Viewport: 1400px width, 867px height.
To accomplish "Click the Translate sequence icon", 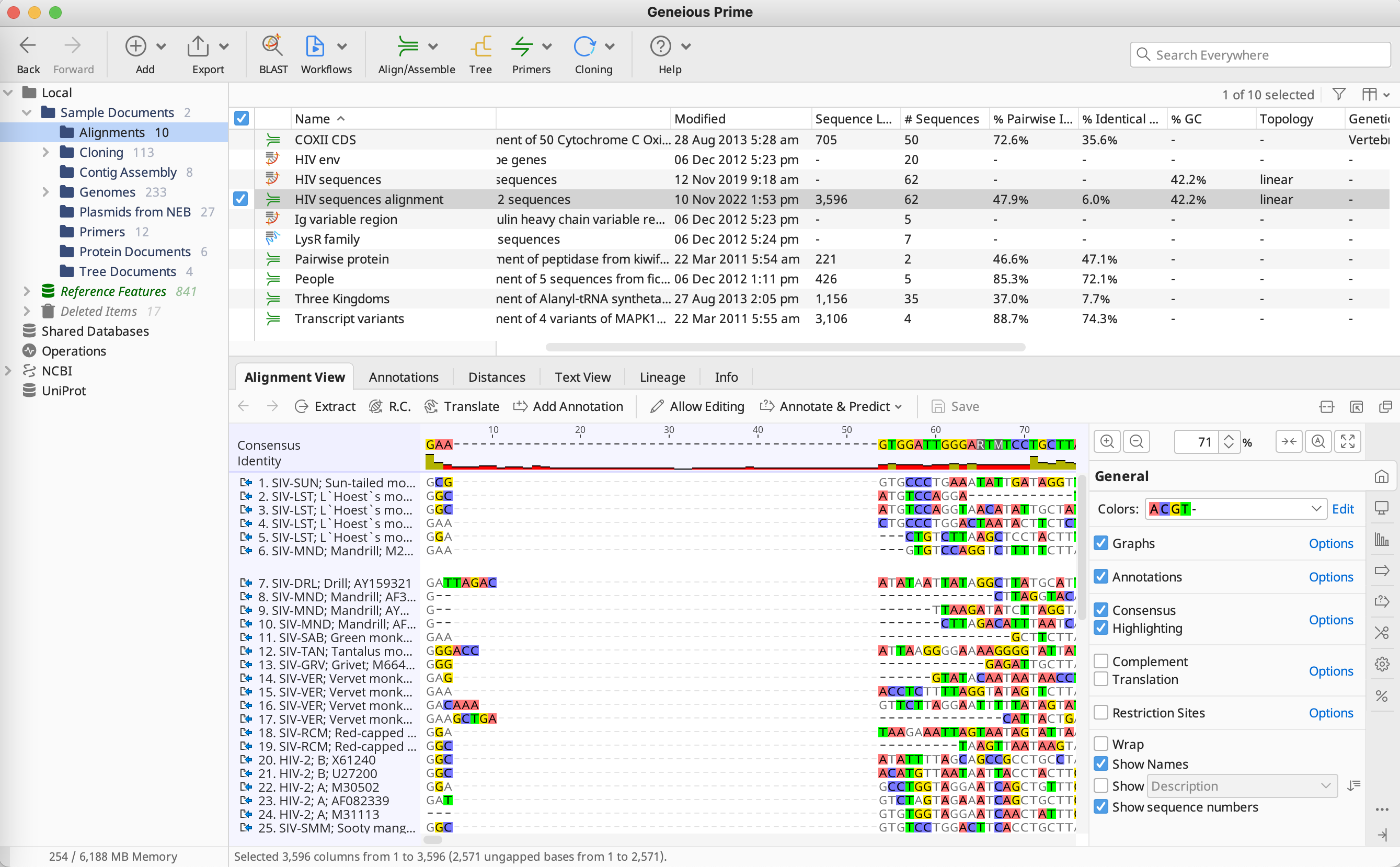I will pyautogui.click(x=462, y=406).
